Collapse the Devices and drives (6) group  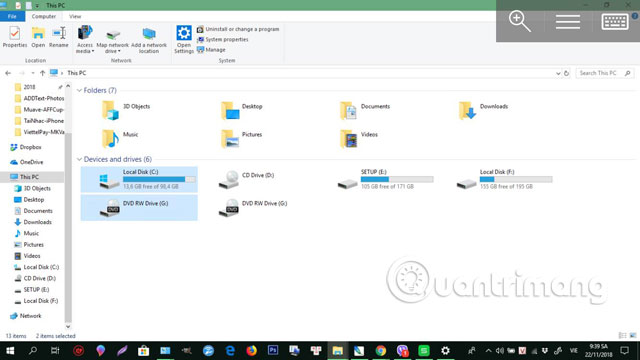[x=79, y=159]
